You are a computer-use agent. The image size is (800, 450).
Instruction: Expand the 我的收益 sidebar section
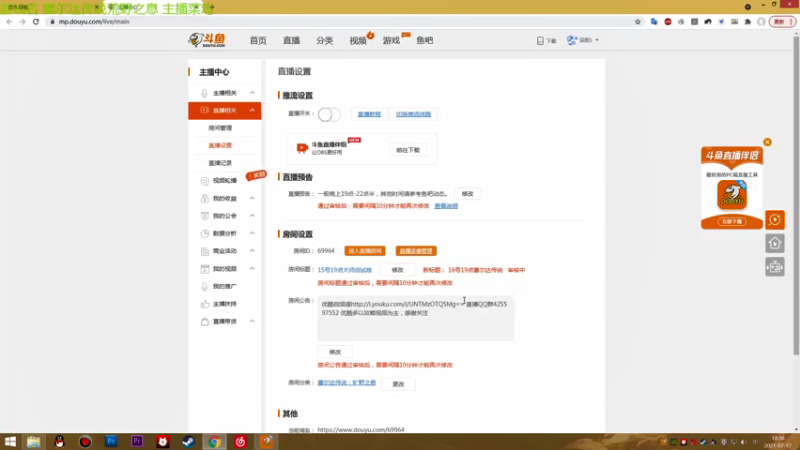(x=252, y=198)
